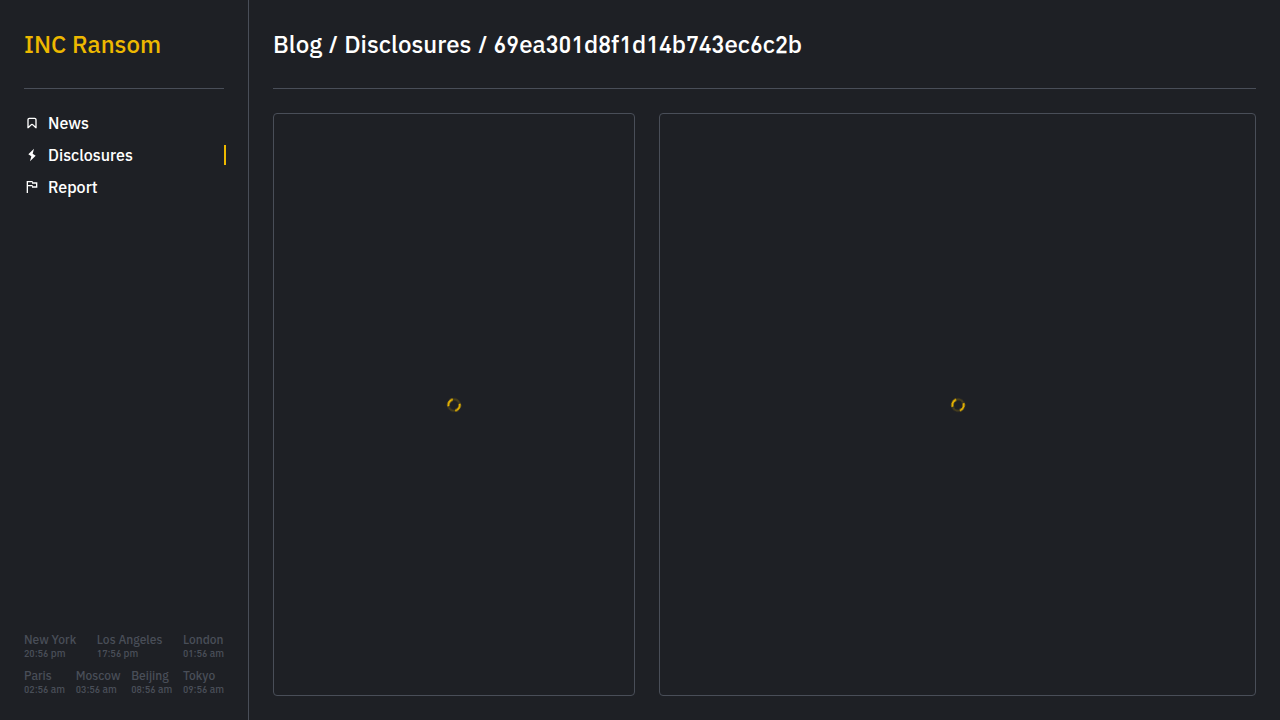Screen dimensions: 1280x720
Task: Click the yellow active indicator next to Disclosures
Action: point(225,155)
